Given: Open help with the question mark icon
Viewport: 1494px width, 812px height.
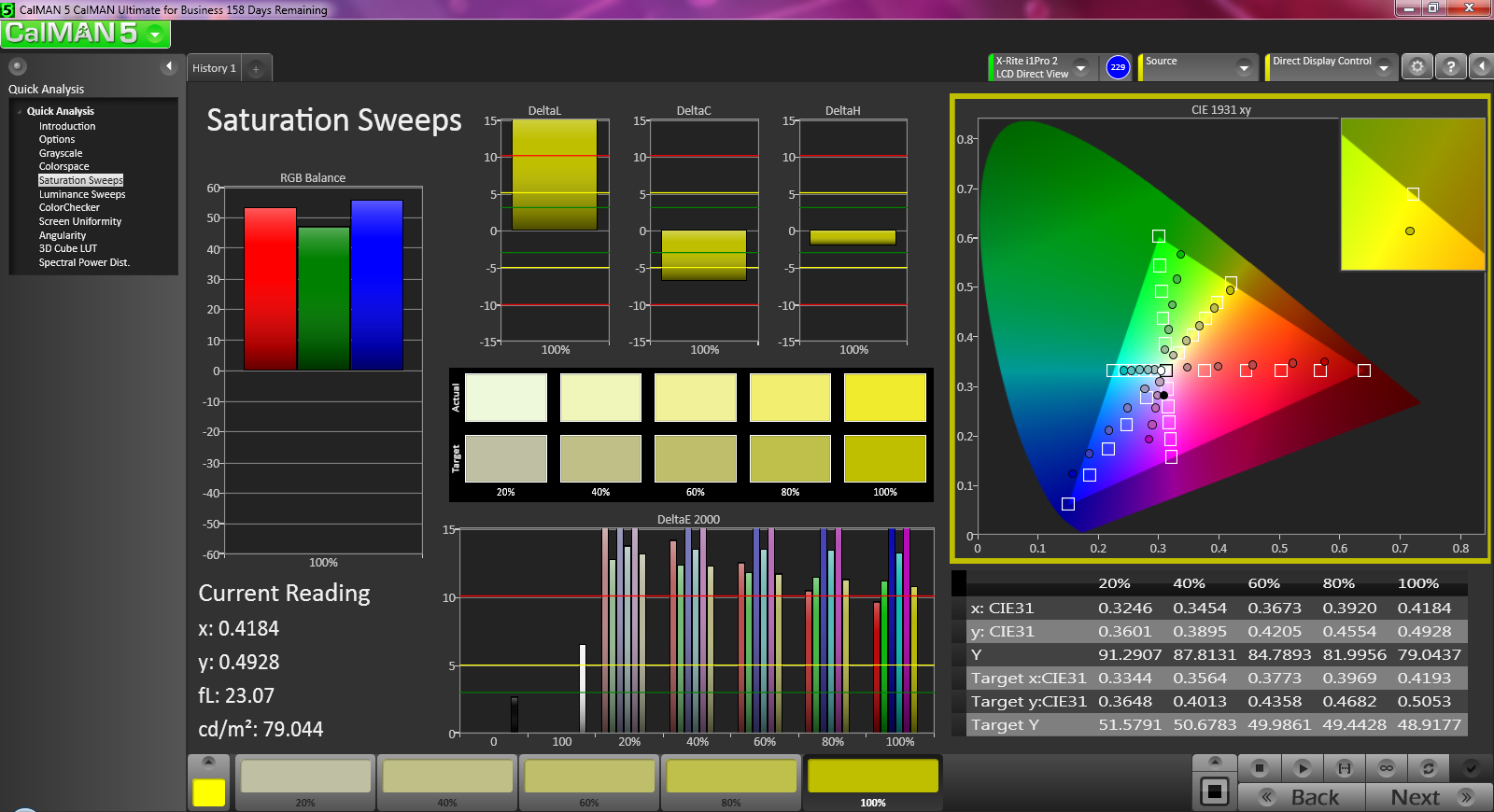Looking at the screenshot, I should 1450,67.
